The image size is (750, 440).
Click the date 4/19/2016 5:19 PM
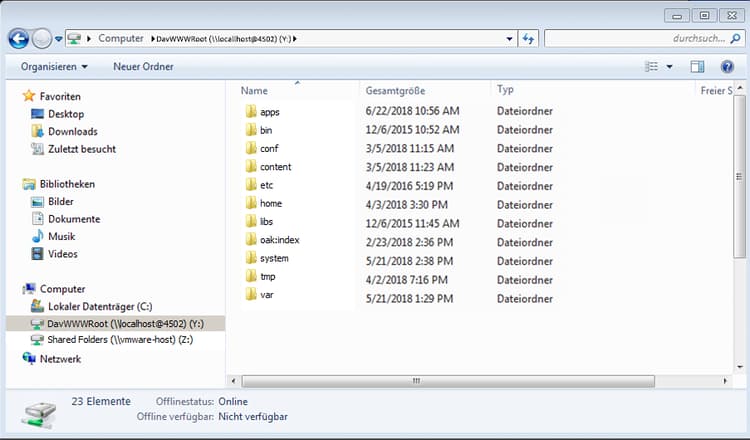click(409, 186)
